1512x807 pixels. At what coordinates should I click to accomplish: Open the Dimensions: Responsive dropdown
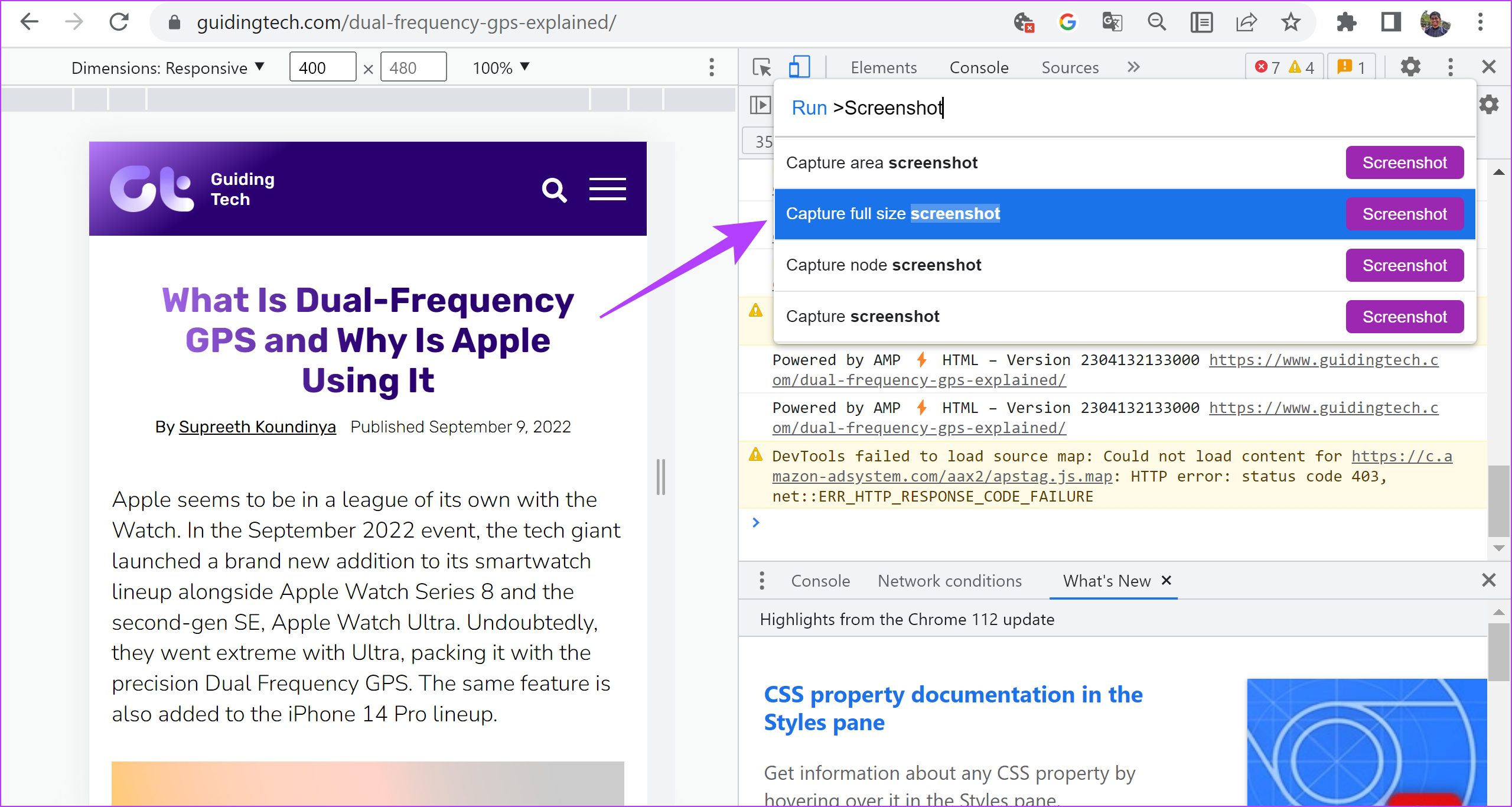(x=168, y=68)
